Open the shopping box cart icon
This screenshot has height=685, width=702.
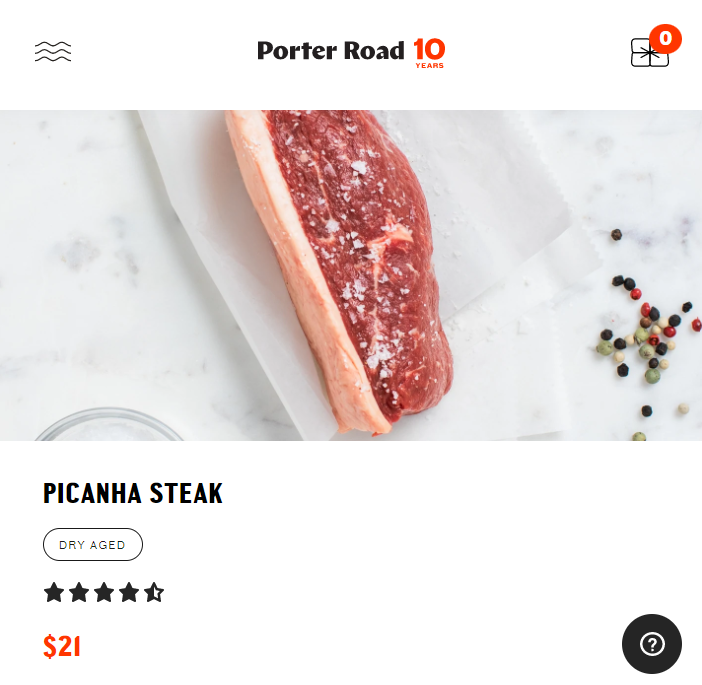pos(649,53)
